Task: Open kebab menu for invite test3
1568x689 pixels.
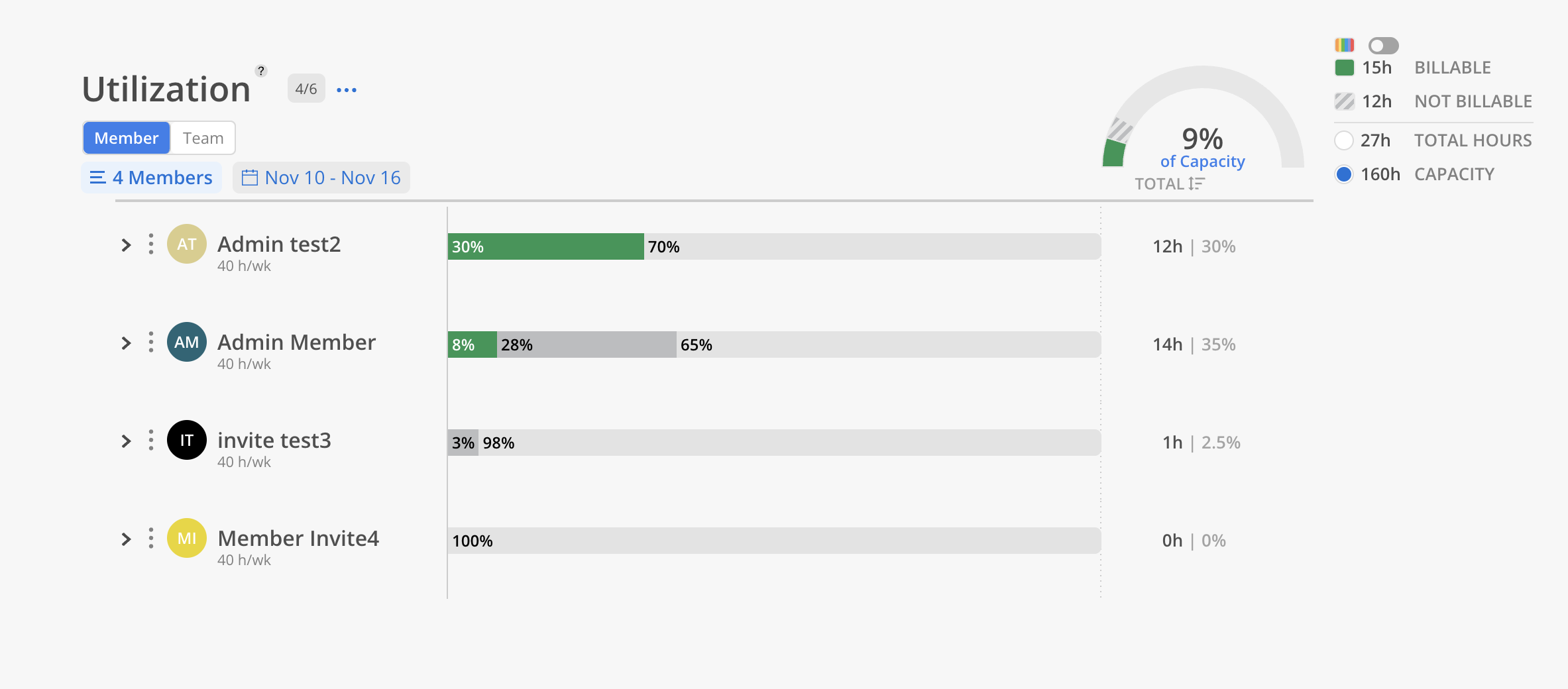Action: [x=151, y=441]
